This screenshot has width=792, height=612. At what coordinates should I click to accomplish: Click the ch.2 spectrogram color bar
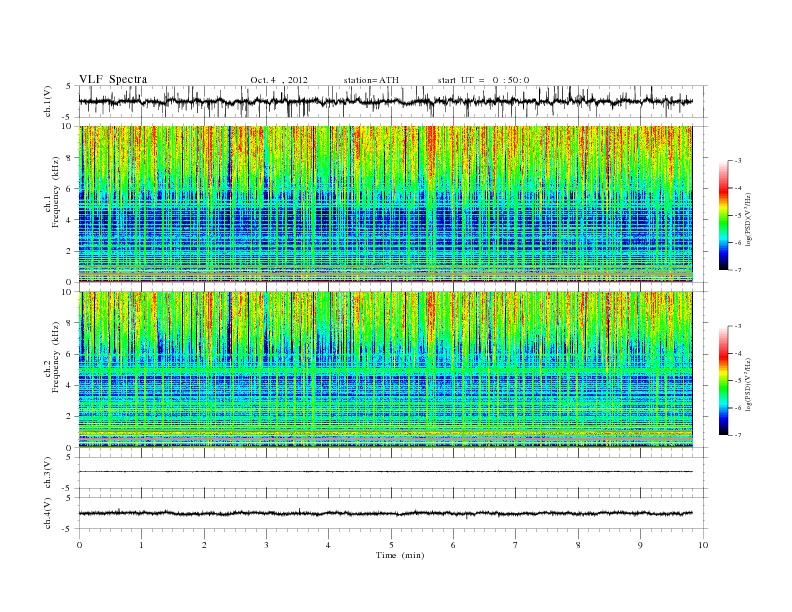pyautogui.click(x=724, y=380)
